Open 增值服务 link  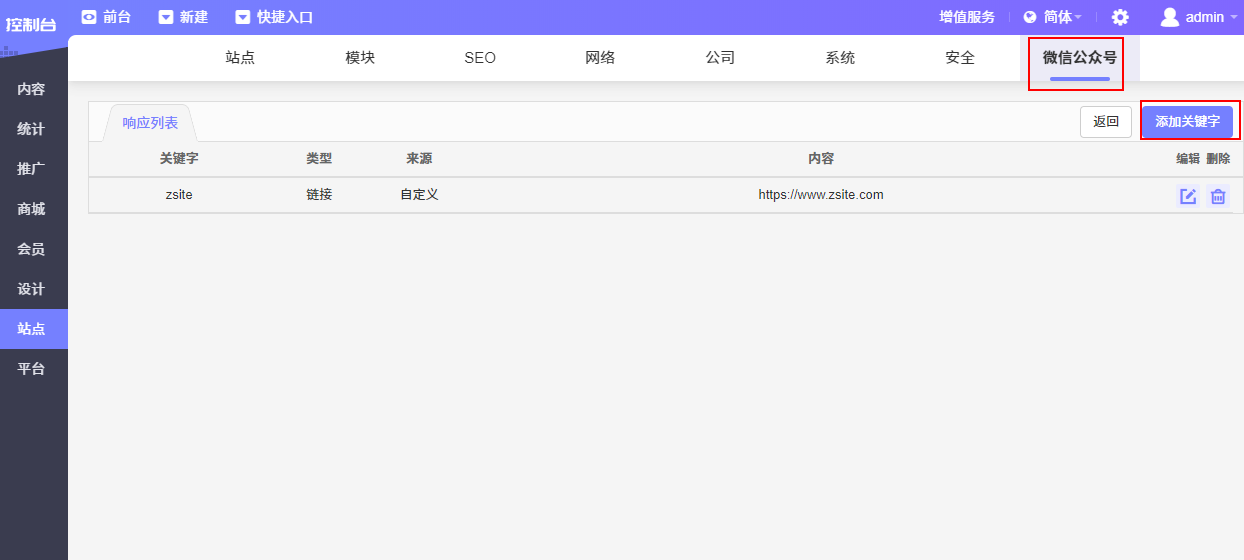[x=967, y=17]
